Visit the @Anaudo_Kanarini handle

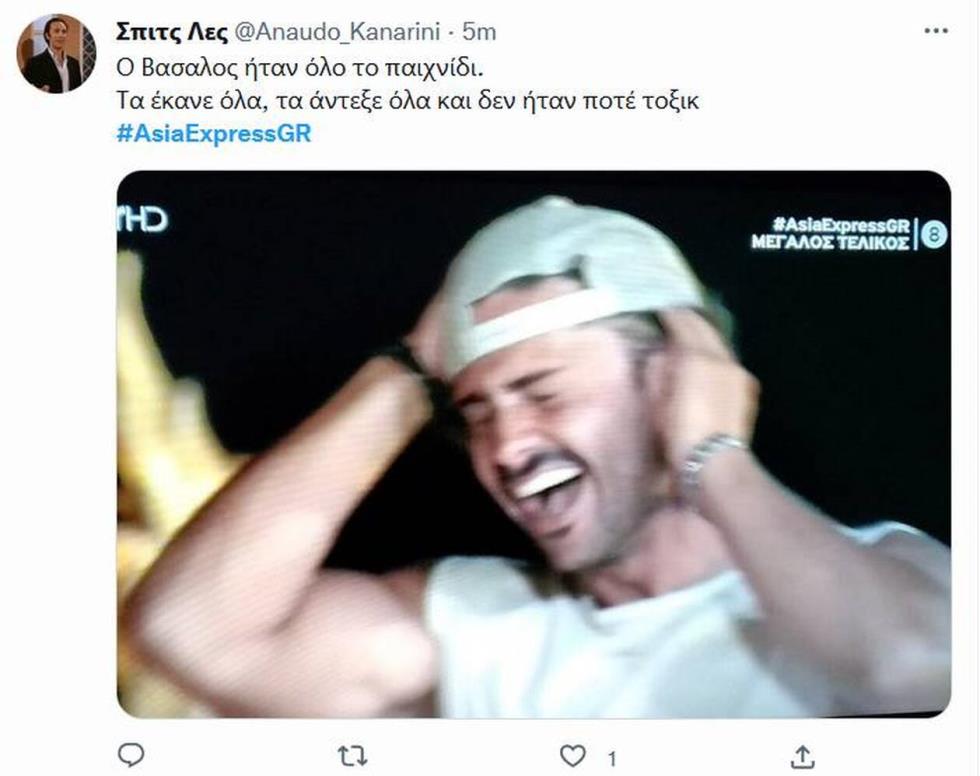click(338, 32)
